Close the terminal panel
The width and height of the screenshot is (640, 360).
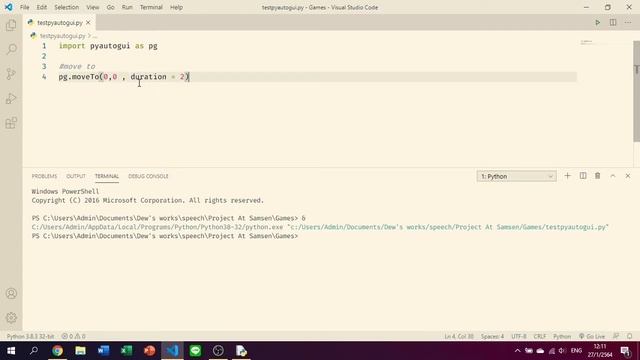(x=628, y=176)
